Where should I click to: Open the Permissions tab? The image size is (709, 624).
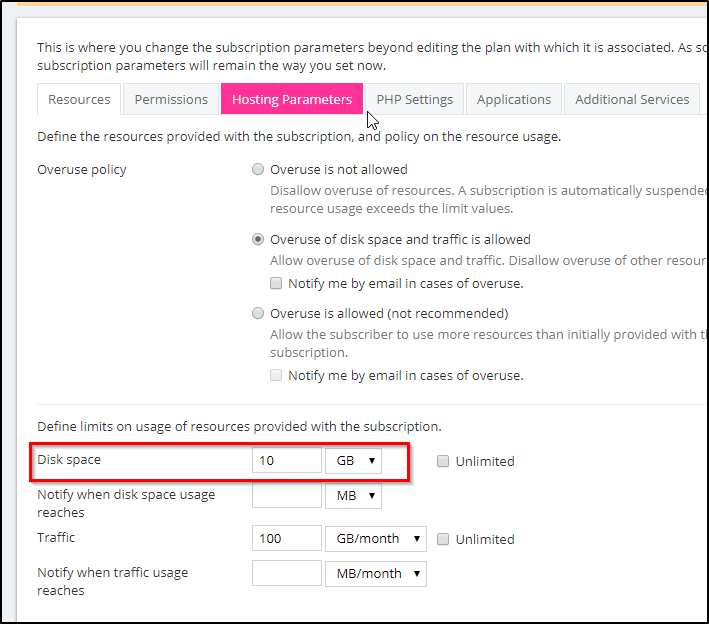click(x=171, y=99)
